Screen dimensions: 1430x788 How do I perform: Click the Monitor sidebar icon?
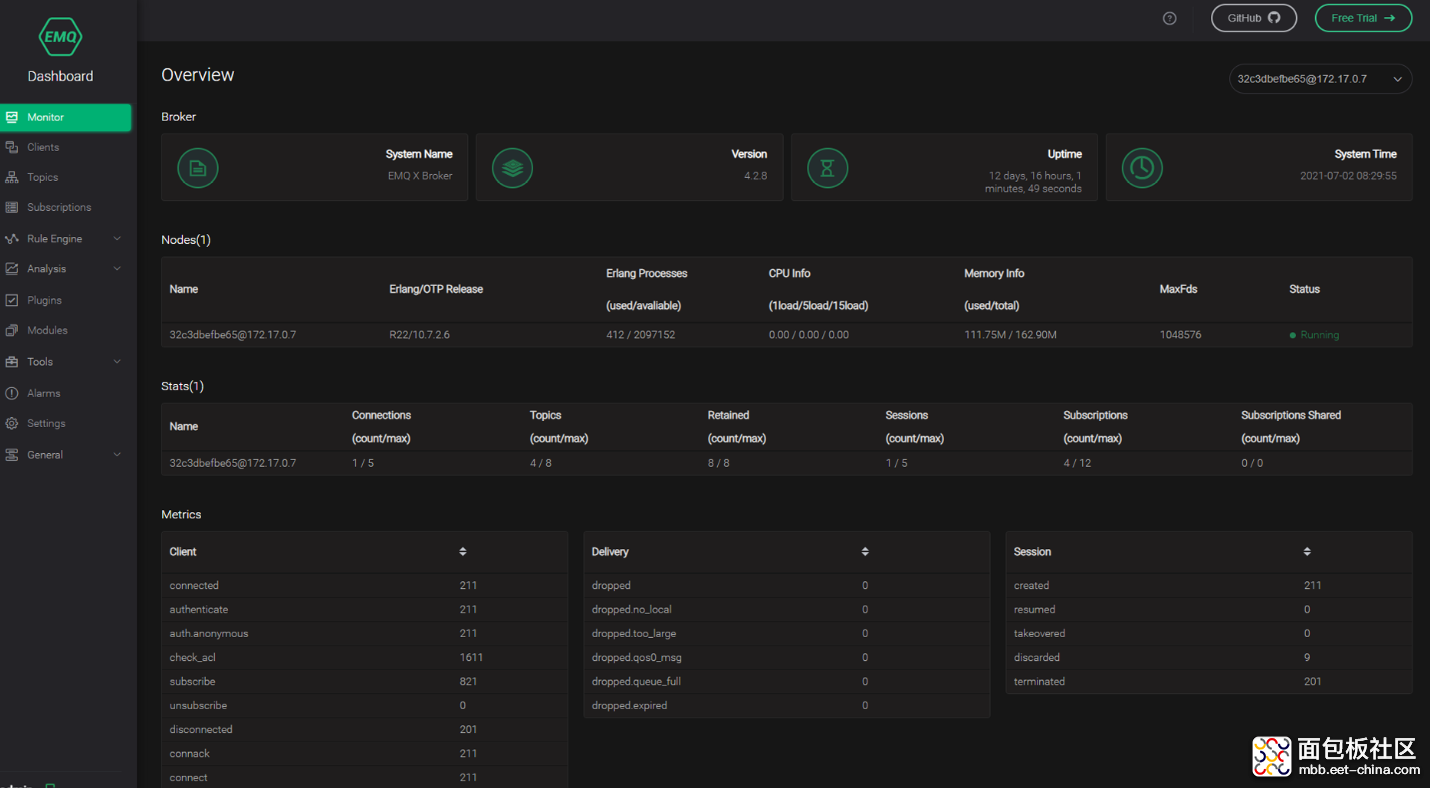tap(12, 117)
